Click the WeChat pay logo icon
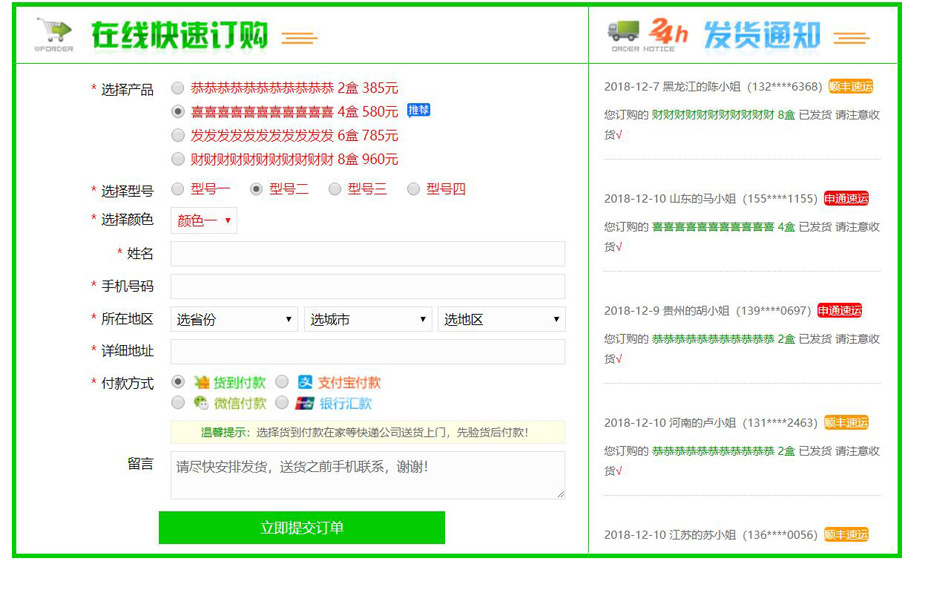The image size is (928, 590). tap(201, 403)
